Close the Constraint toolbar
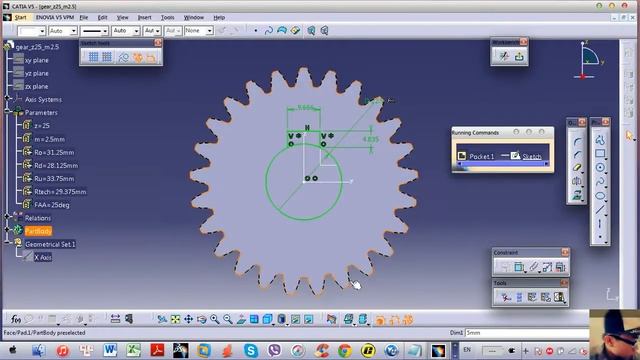Viewport: 640px width, 360px height. (x=565, y=253)
